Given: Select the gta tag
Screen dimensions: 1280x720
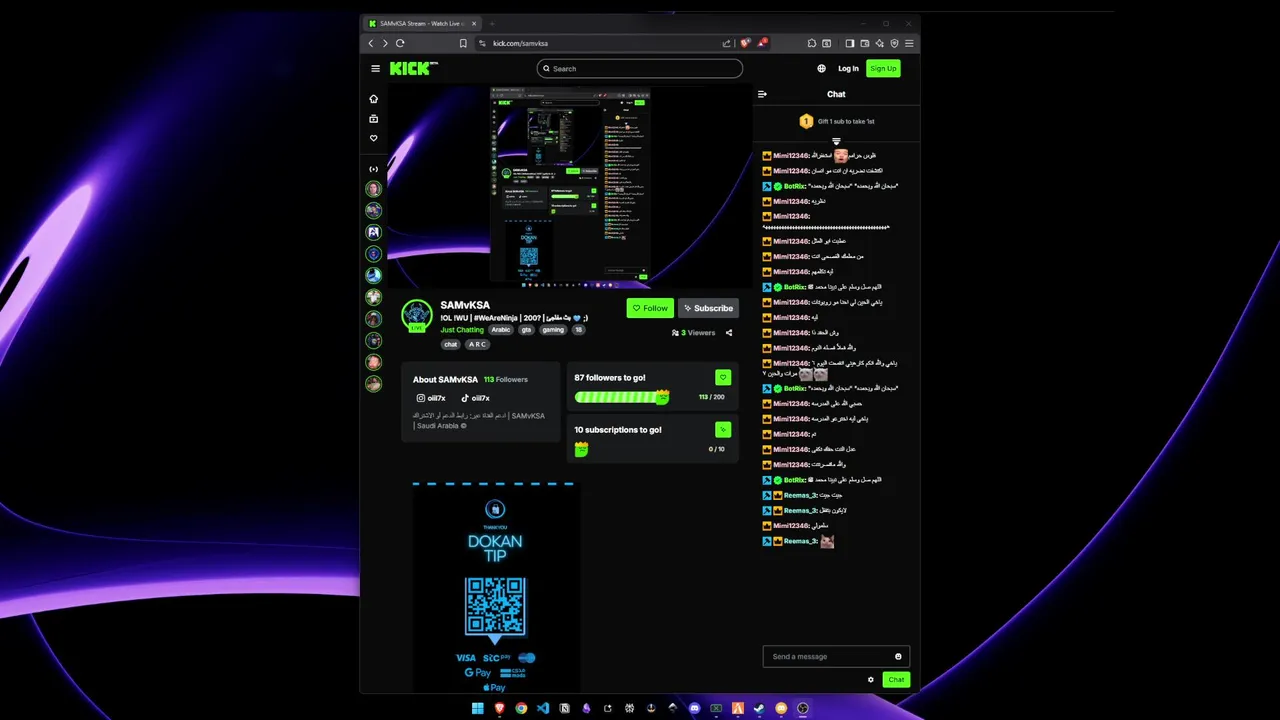Looking at the screenshot, I should click(527, 330).
